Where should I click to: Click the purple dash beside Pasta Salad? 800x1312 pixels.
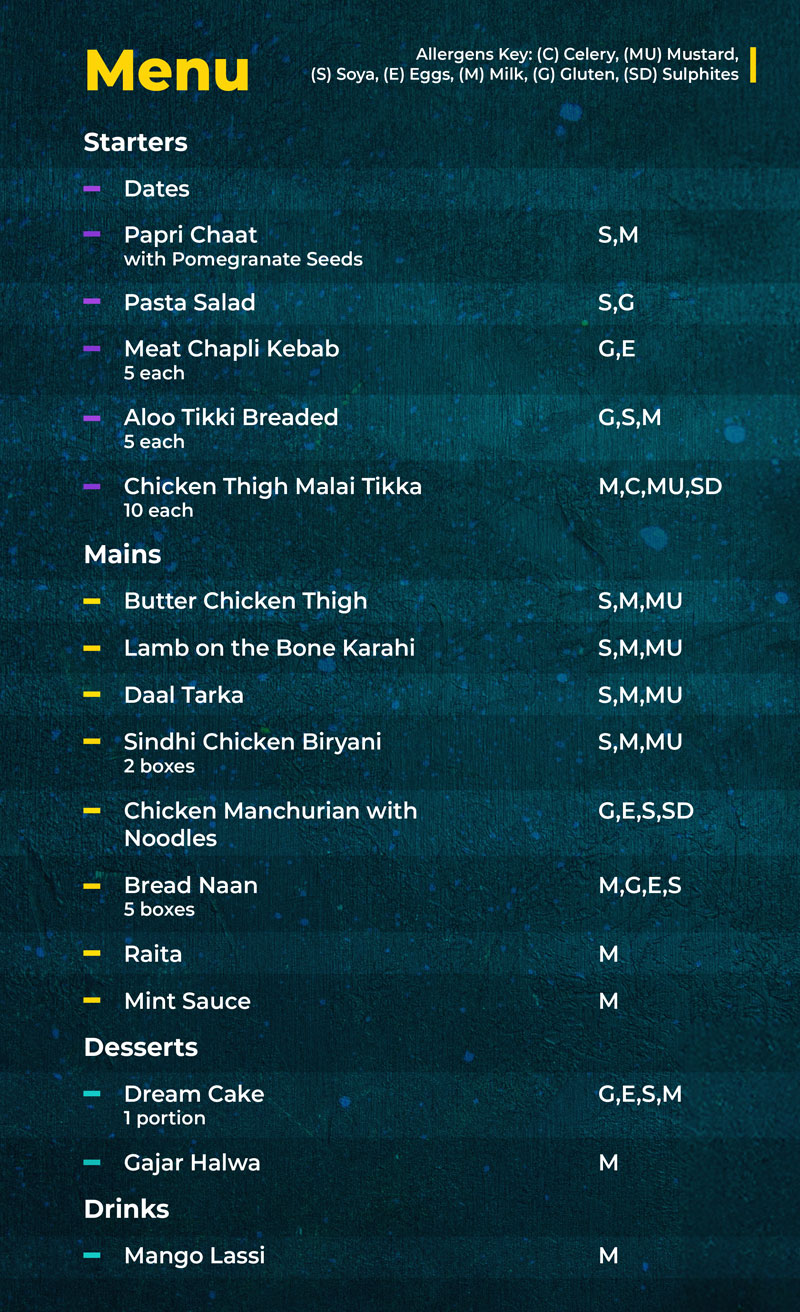(x=92, y=302)
